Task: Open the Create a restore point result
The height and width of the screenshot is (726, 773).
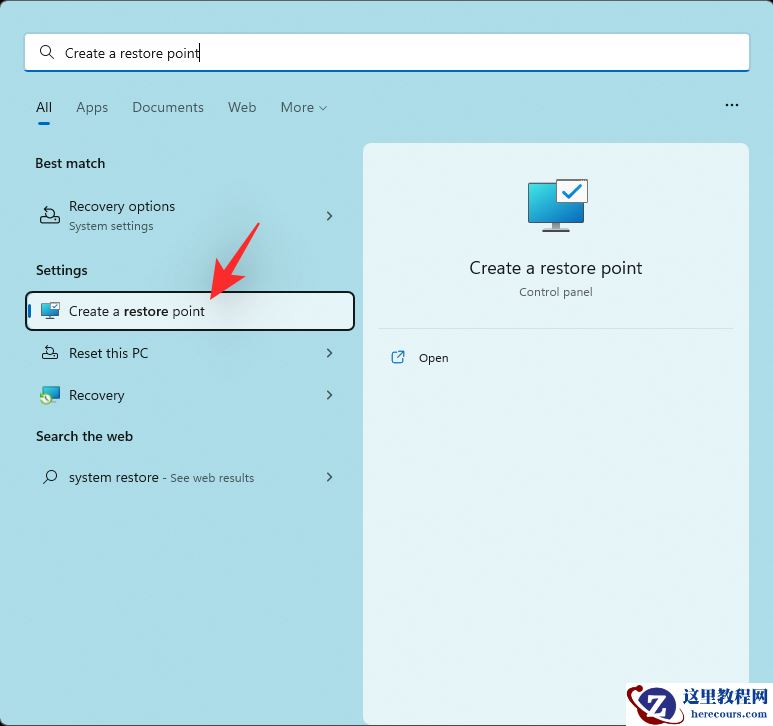Action: (190, 311)
